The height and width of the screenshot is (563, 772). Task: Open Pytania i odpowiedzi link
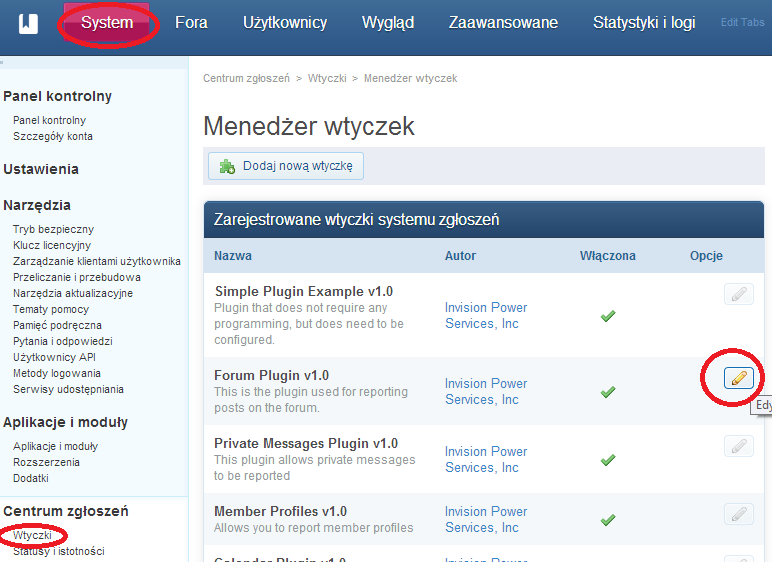click(63, 342)
